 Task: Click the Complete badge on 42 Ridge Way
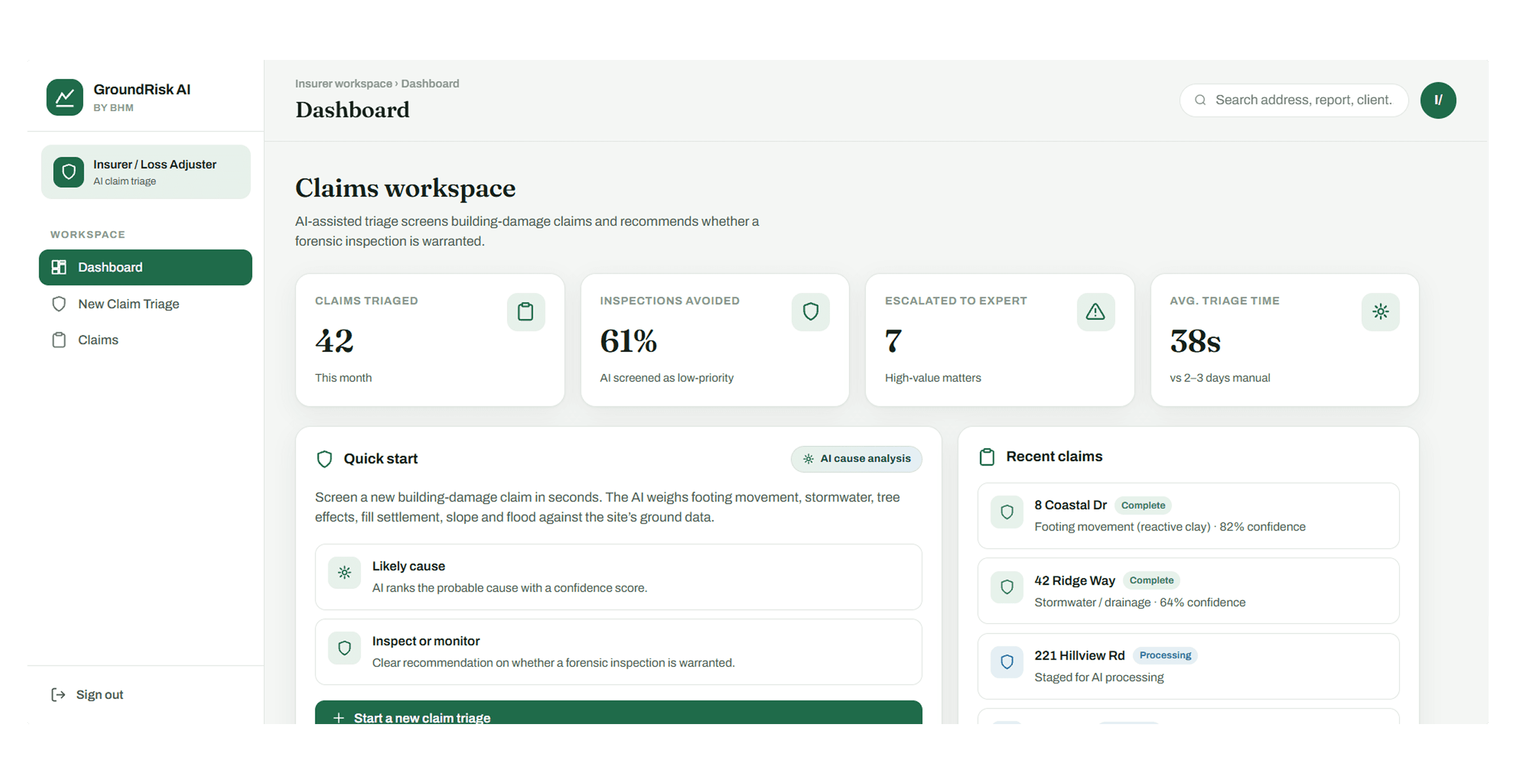tap(1151, 580)
